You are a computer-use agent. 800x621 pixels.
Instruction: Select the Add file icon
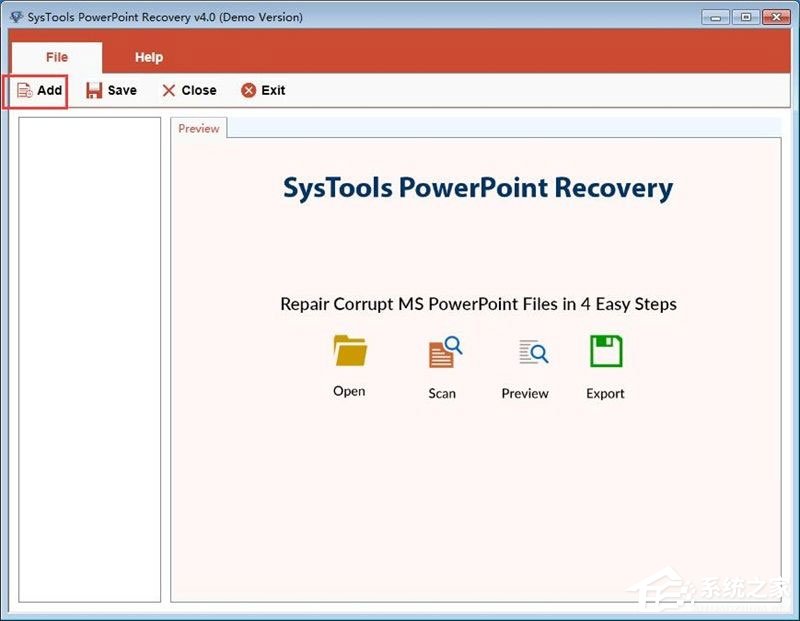click(24, 90)
